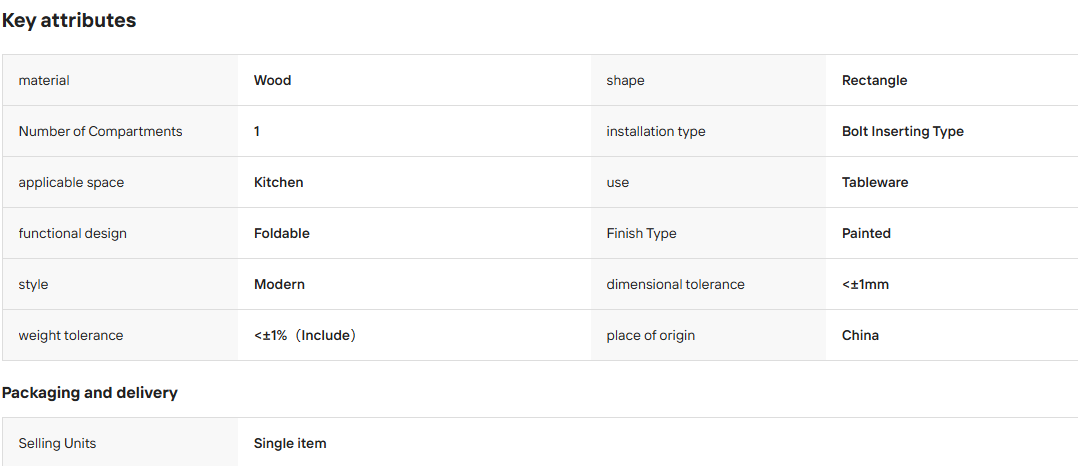The height and width of the screenshot is (466, 1078).
Task: Click the Selling Units label
Action: coord(57,443)
